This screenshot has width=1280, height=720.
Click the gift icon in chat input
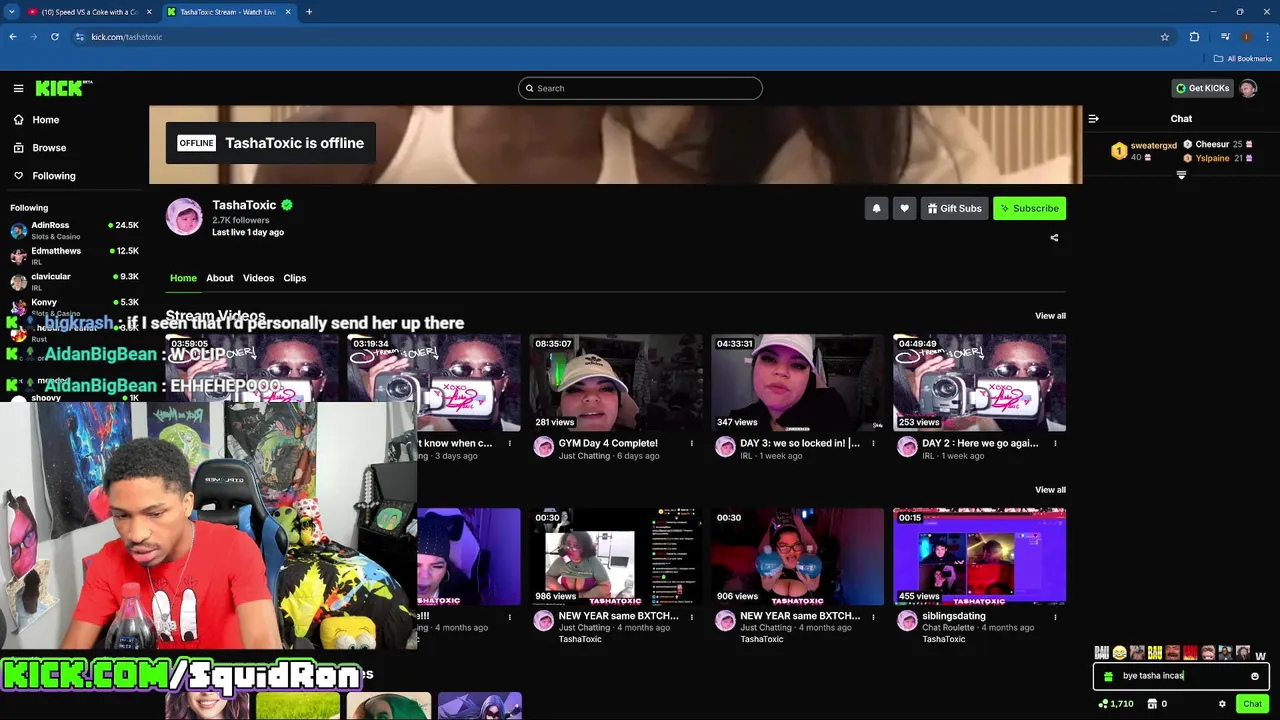pos(1108,676)
